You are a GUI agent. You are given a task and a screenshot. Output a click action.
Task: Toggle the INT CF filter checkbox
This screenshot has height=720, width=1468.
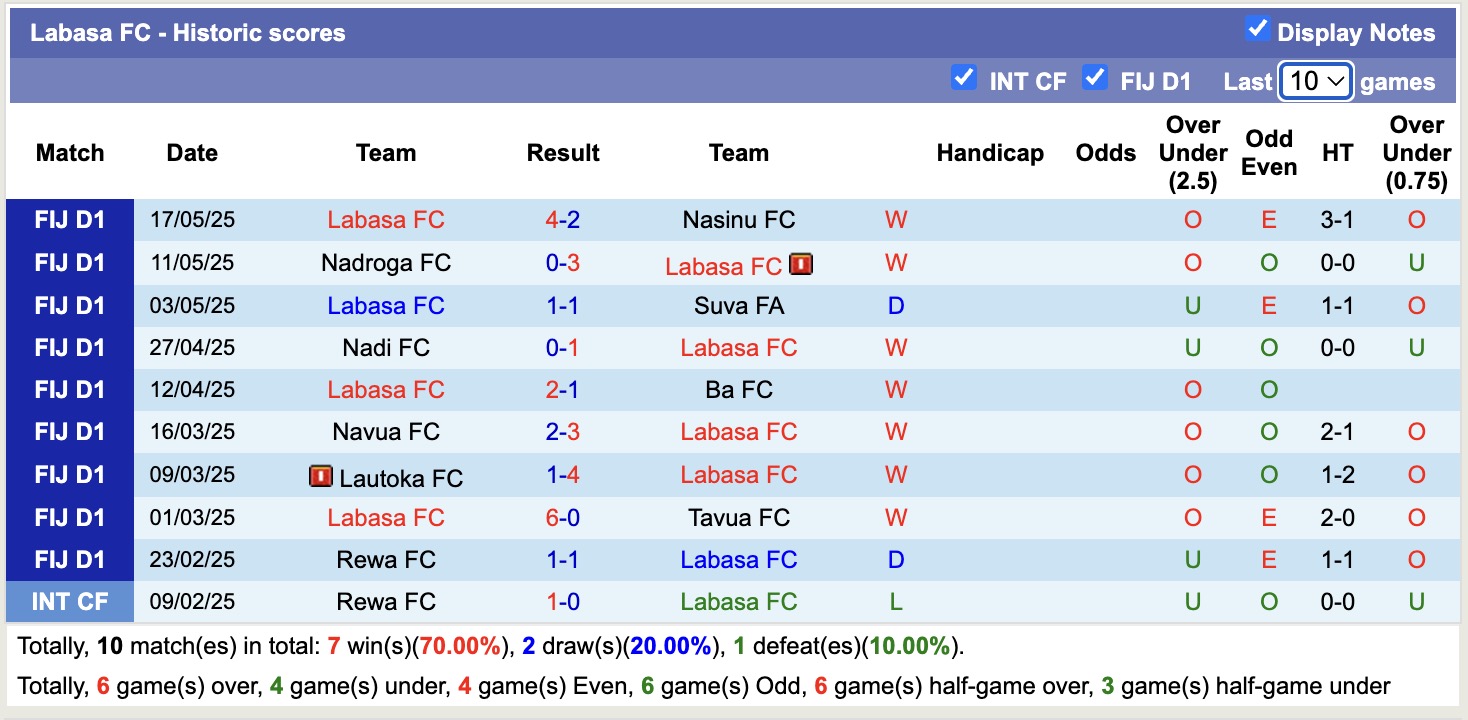(x=964, y=76)
